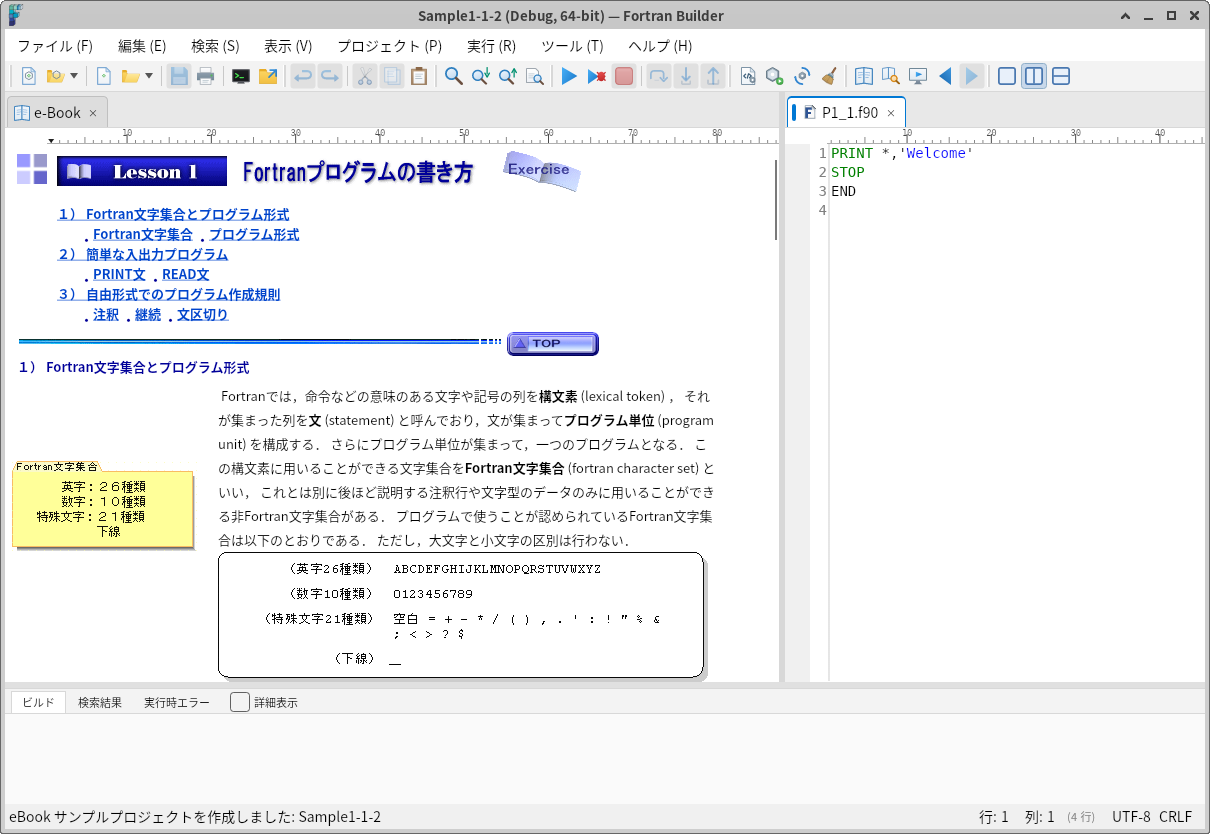Open the 実行 (R) menu
1210x834 pixels.
click(491, 46)
